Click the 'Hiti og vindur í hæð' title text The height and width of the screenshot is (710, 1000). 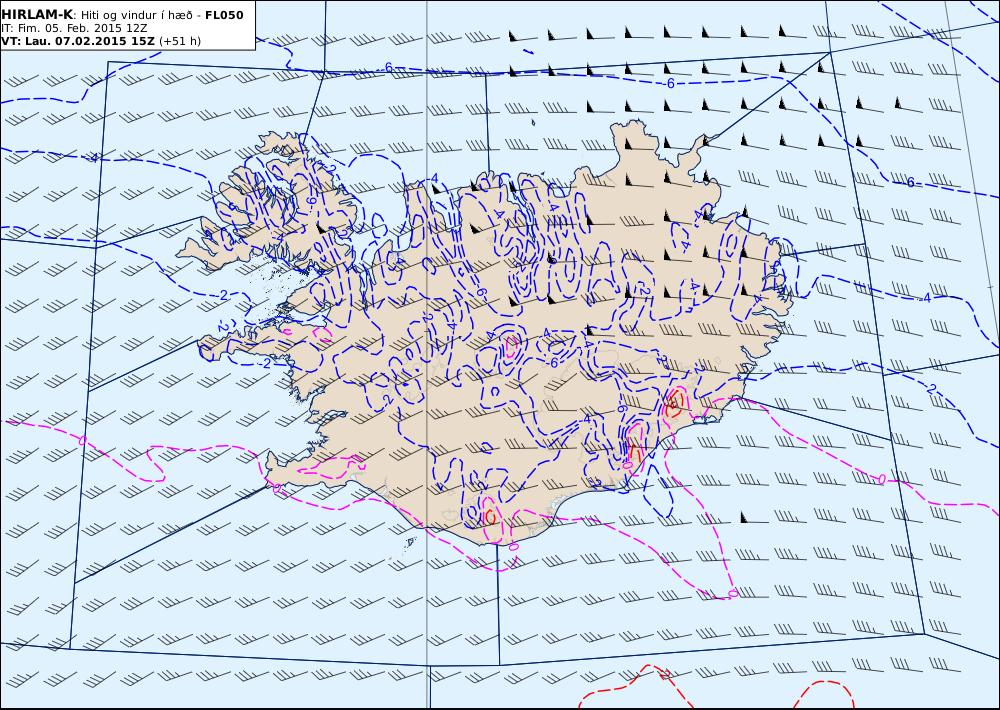pyautogui.click(x=136, y=15)
